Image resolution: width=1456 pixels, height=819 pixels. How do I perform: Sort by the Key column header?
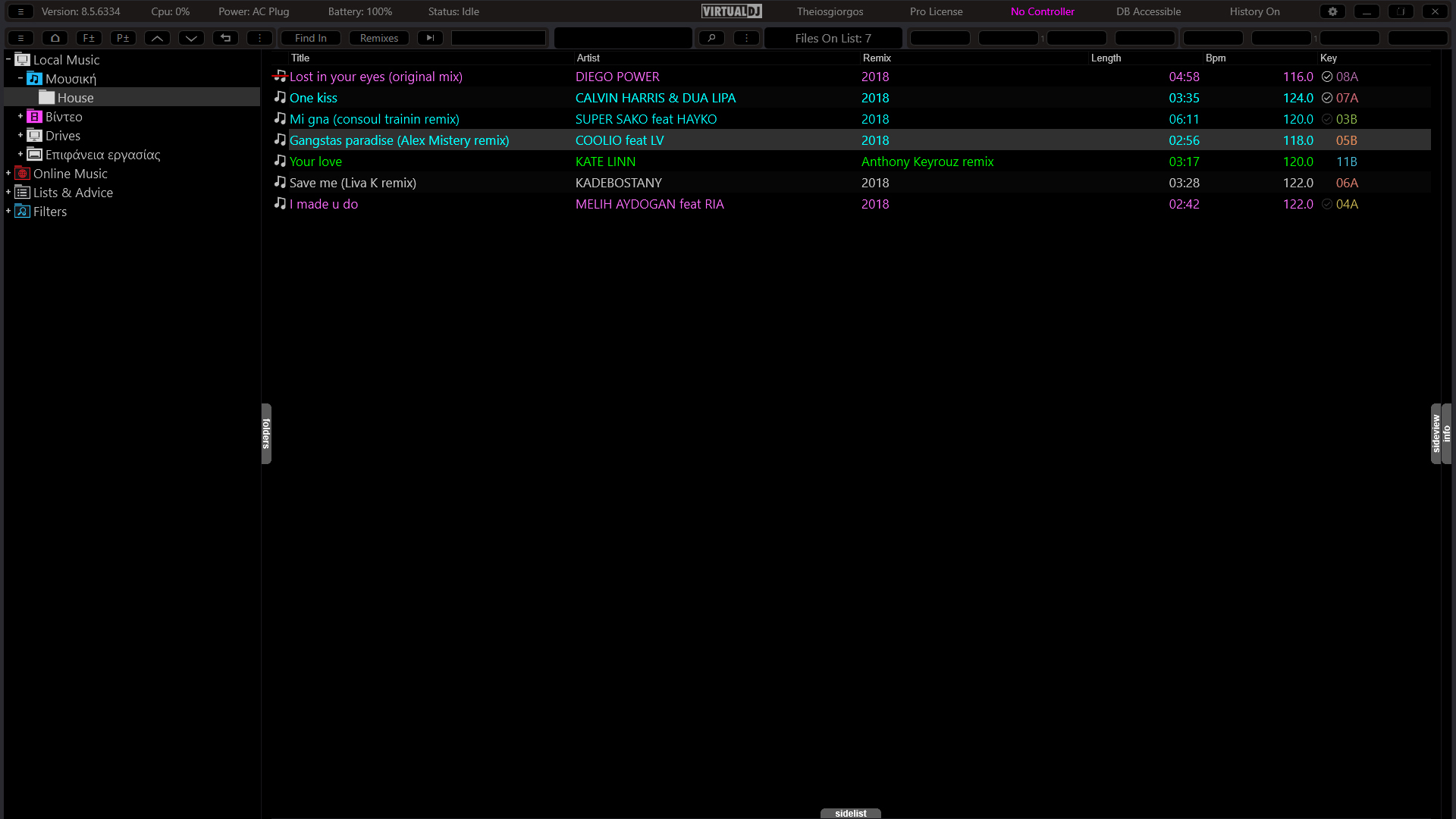point(1329,58)
